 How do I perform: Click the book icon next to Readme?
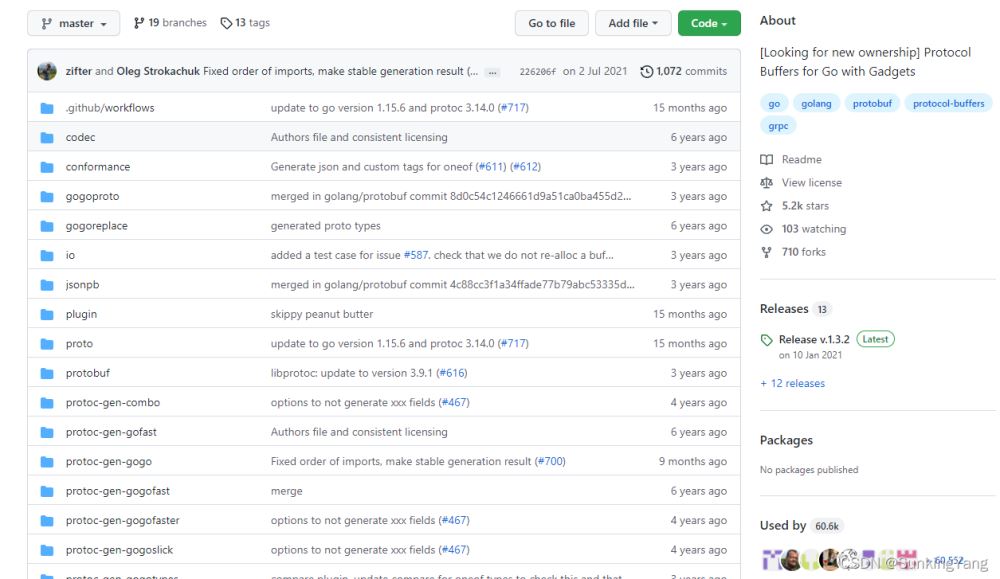(767, 160)
